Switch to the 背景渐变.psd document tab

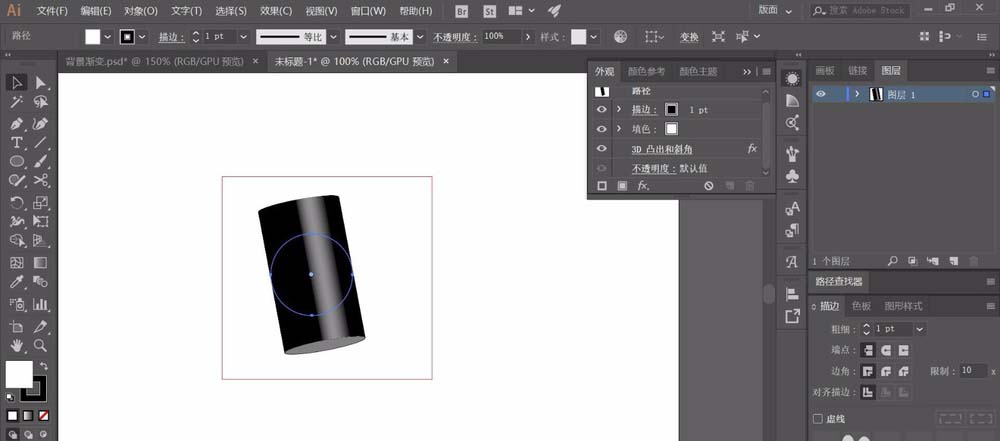point(156,61)
